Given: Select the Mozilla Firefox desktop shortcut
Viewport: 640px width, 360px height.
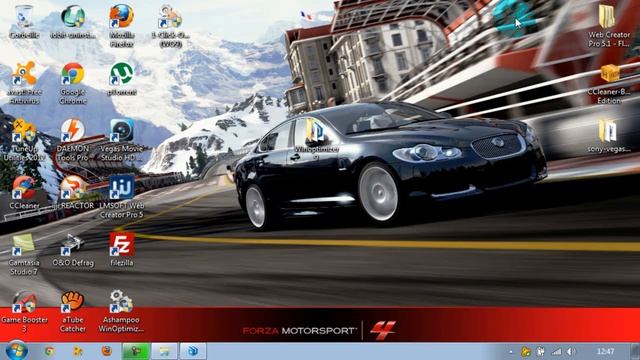Looking at the screenshot, I should click(x=122, y=25).
